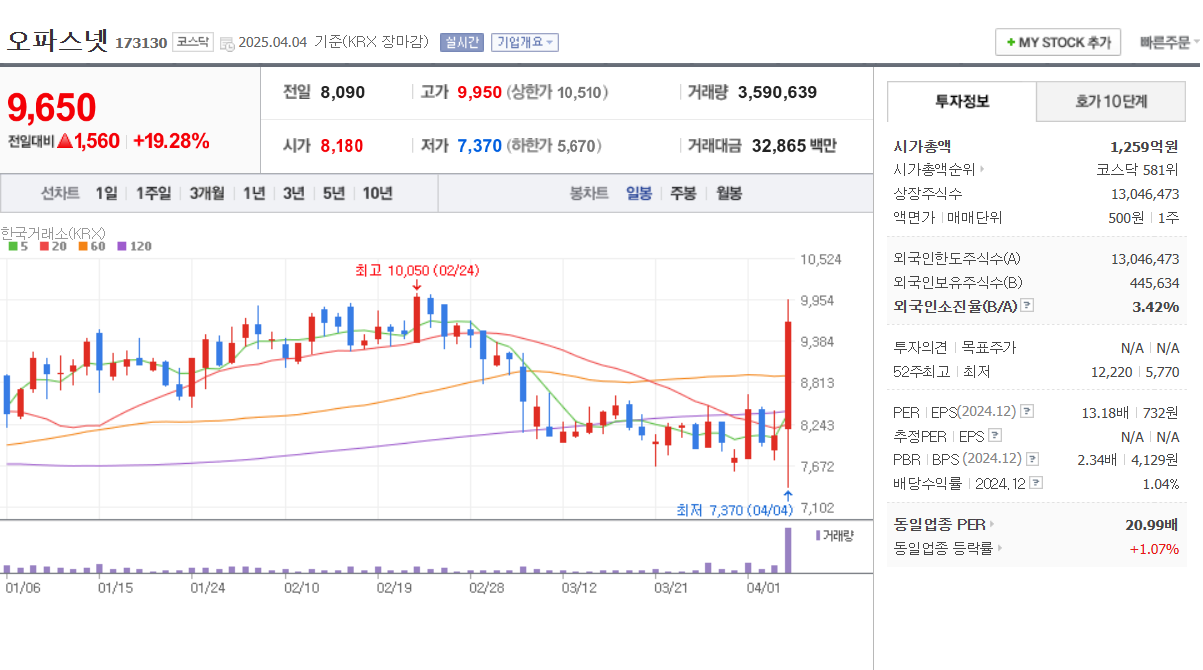Viewport: 1203px width, 670px height.
Task: Click the 실시간 badge
Action: pyautogui.click(x=462, y=42)
